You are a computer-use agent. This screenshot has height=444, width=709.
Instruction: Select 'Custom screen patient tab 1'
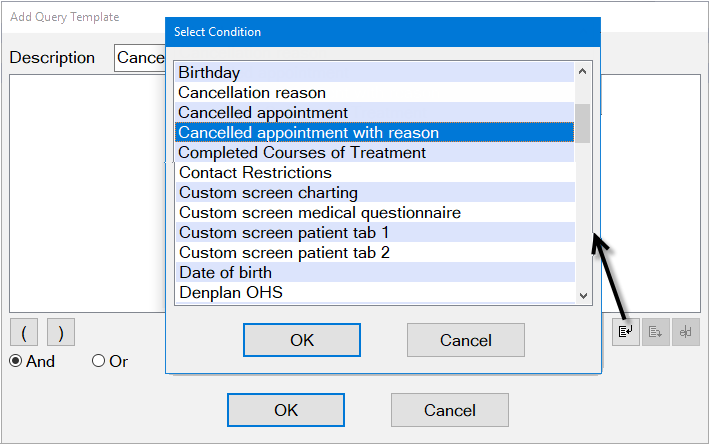pyautogui.click(x=374, y=232)
